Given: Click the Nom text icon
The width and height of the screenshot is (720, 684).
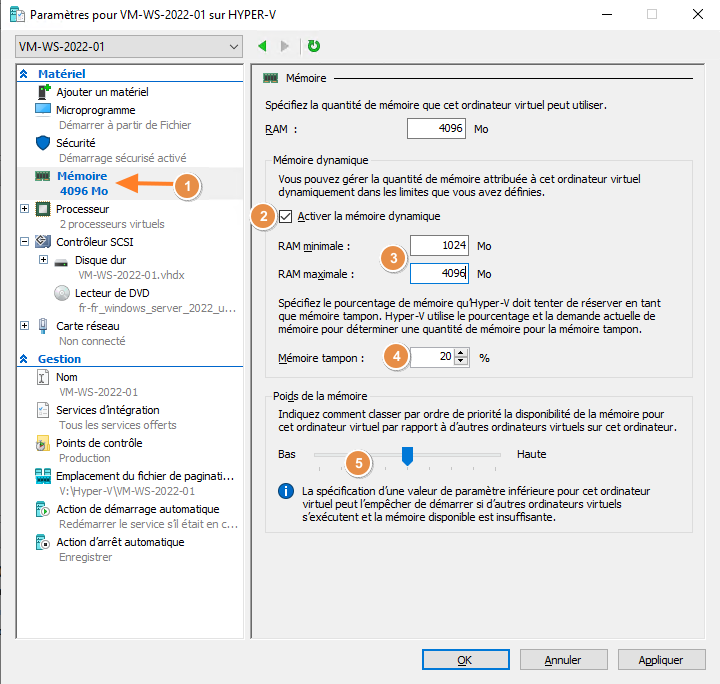Looking at the screenshot, I should pos(43,377).
